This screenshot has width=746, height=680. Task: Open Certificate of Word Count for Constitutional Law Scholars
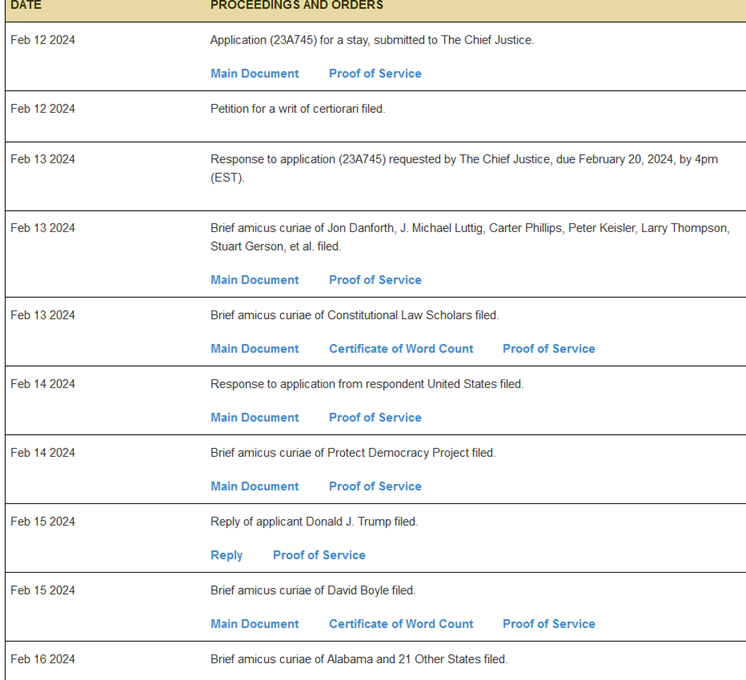(x=401, y=349)
